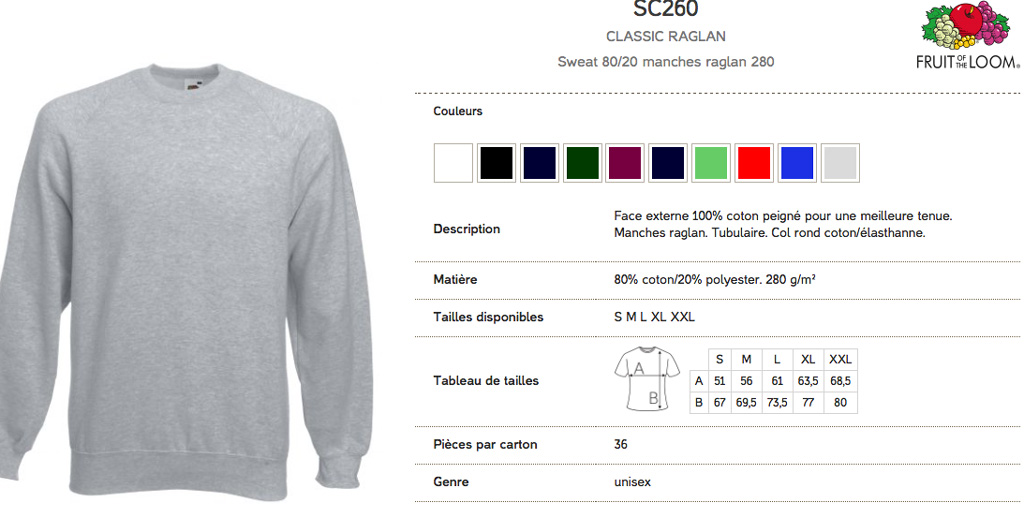Click the CLASSIC RAGLAN product name
The width and height of the screenshot is (1024, 518).
[665, 37]
